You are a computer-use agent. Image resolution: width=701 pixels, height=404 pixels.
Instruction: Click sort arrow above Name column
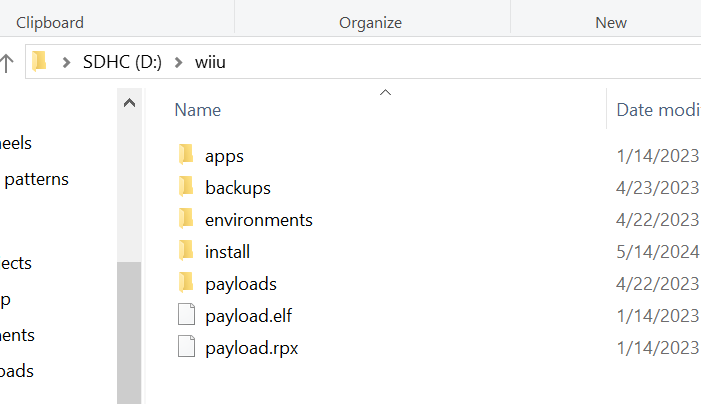pyautogui.click(x=385, y=93)
